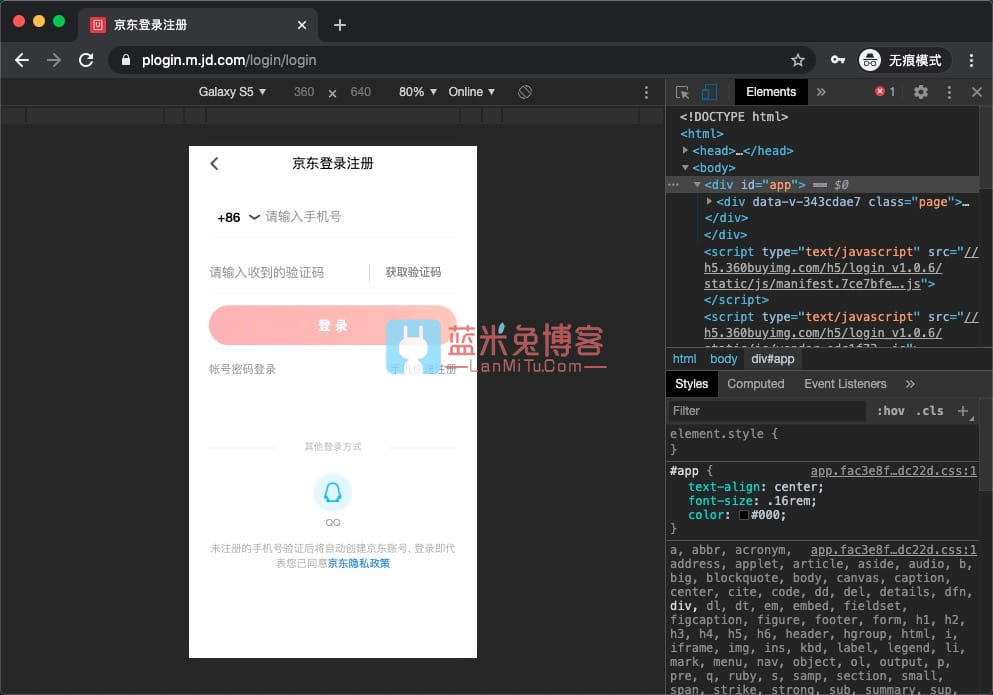Image resolution: width=993 pixels, height=695 pixels.
Task: Click the rotate device icon
Action: coord(525,92)
